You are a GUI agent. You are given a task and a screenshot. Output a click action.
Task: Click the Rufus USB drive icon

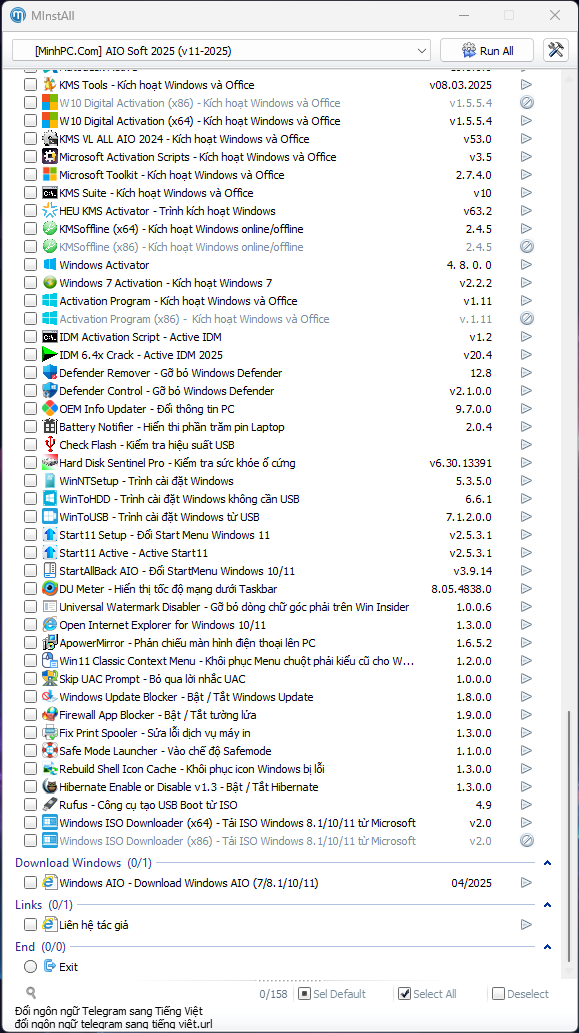pyautogui.click(x=50, y=805)
